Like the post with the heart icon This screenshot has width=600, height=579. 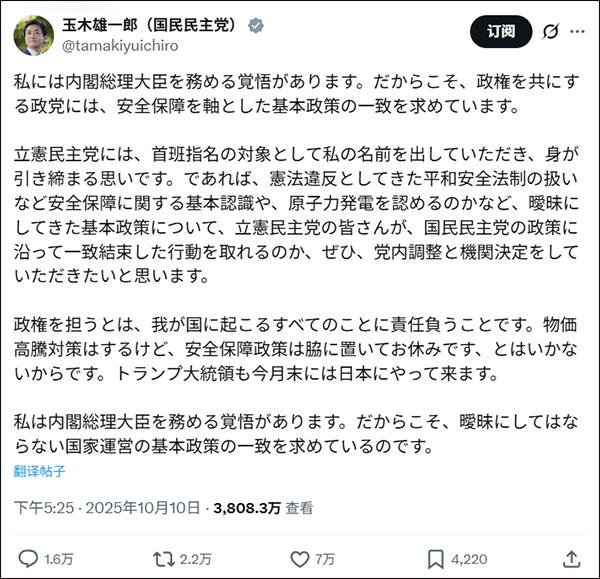coord(297,557)
